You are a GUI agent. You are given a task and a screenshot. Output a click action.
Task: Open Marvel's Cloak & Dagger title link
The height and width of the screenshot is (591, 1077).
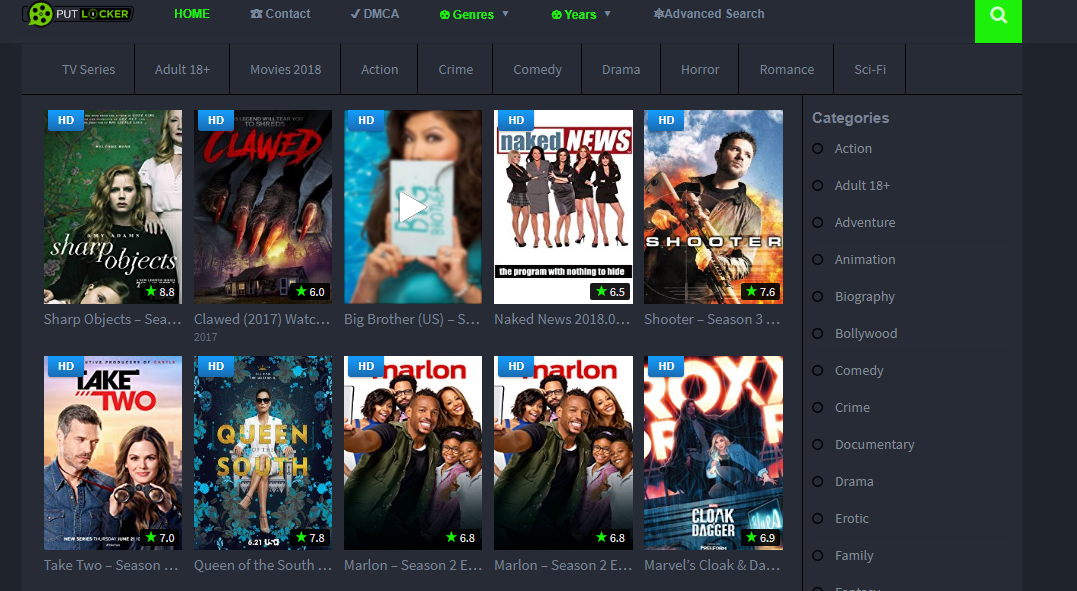pos(712,566)
